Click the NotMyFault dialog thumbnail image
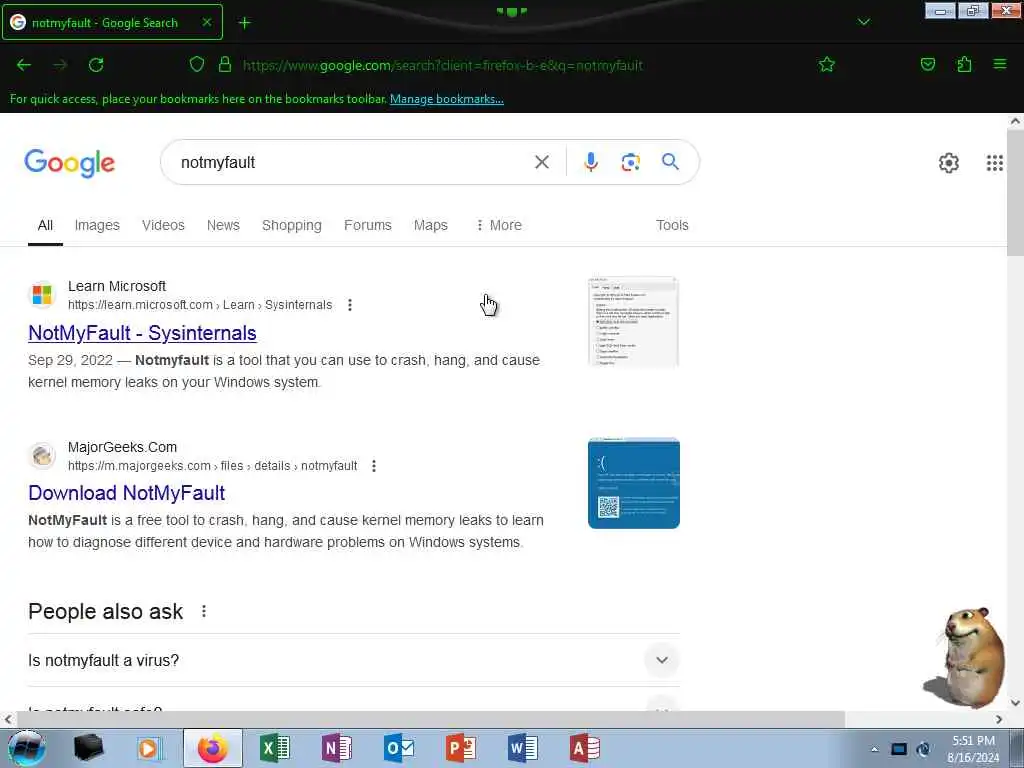The height and width of the screenshot is (768, 1024). click(x=633, y=322)
